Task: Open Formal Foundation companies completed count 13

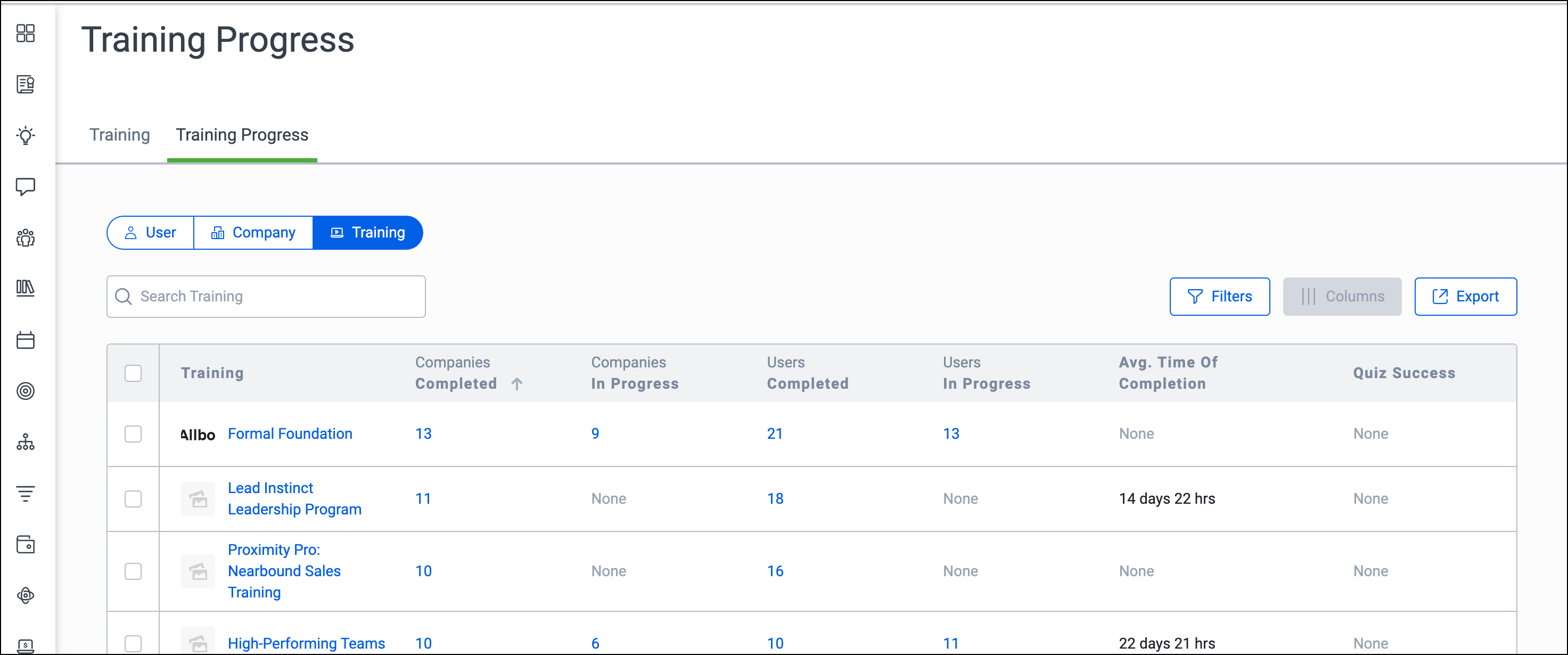Action: point(424,434)
